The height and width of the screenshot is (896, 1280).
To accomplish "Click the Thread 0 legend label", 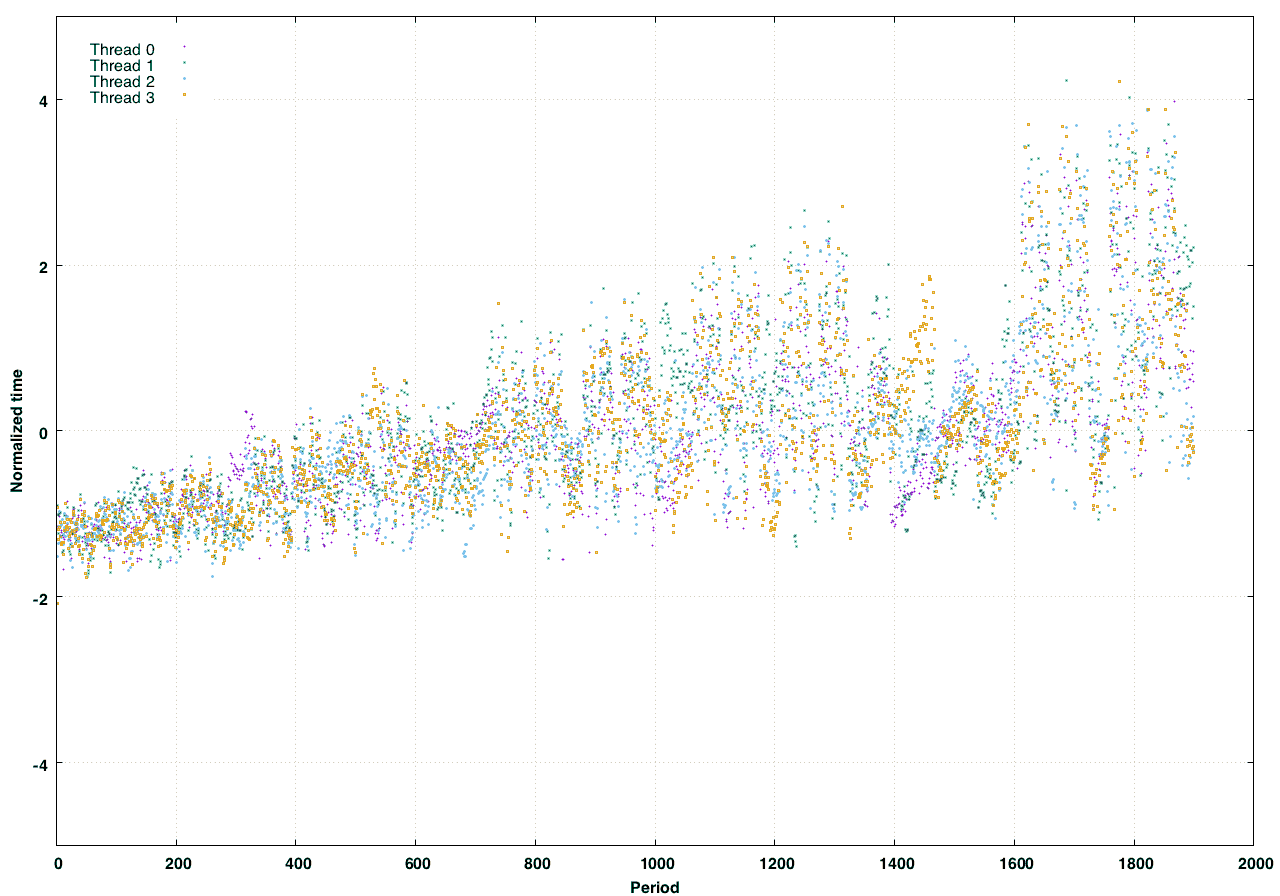I will coord(122,49).
